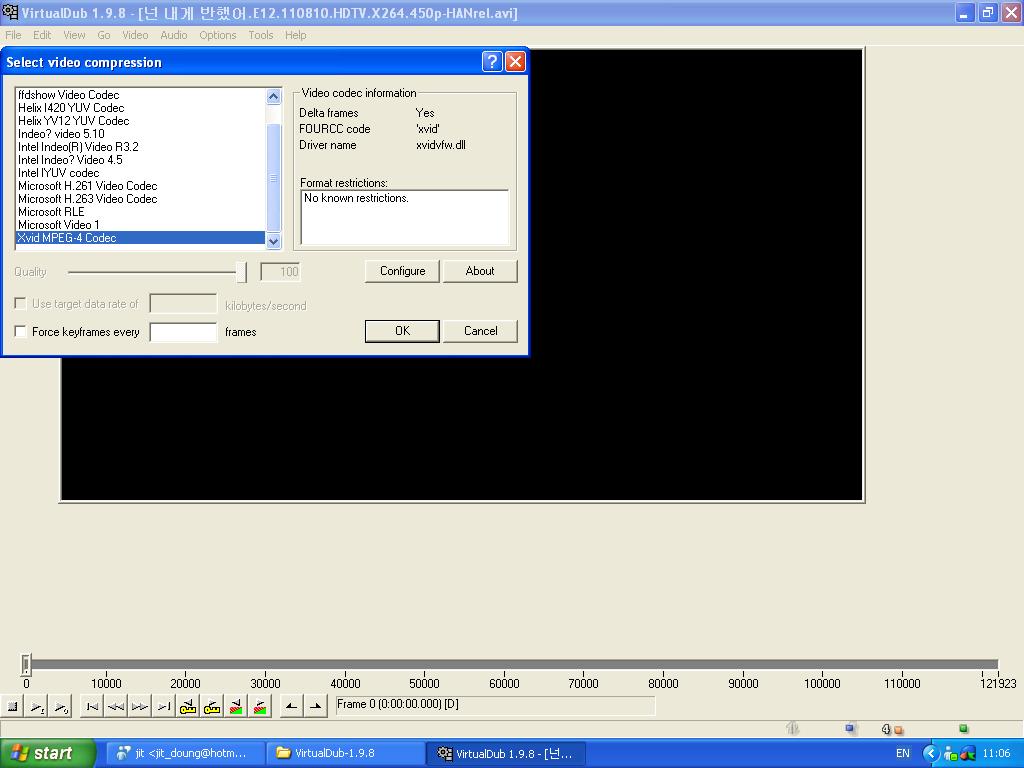The image size is (1024, 768).
Task: Click the Configure button
Action: pos(402,271)
